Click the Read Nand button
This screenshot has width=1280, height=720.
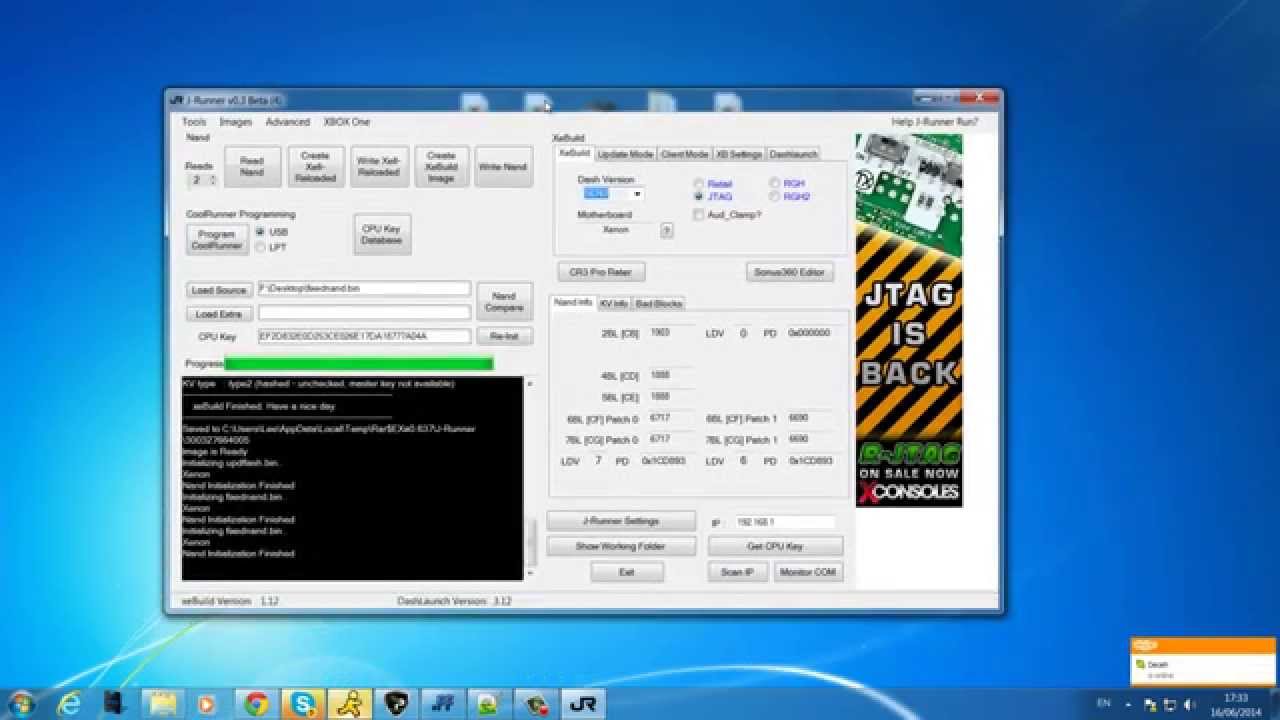[x=252, y=167]
